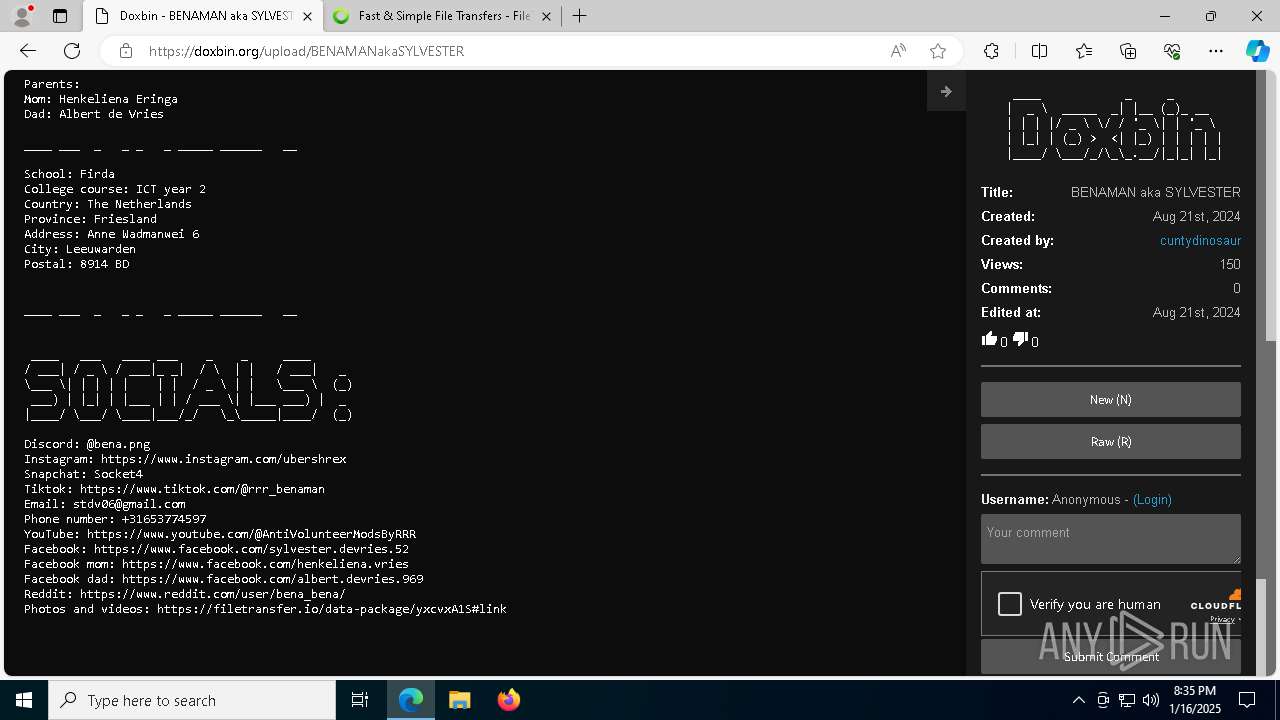Open Edge Settings and more menu
The height and width of the screenshot is (720, 1280).
1216,51
